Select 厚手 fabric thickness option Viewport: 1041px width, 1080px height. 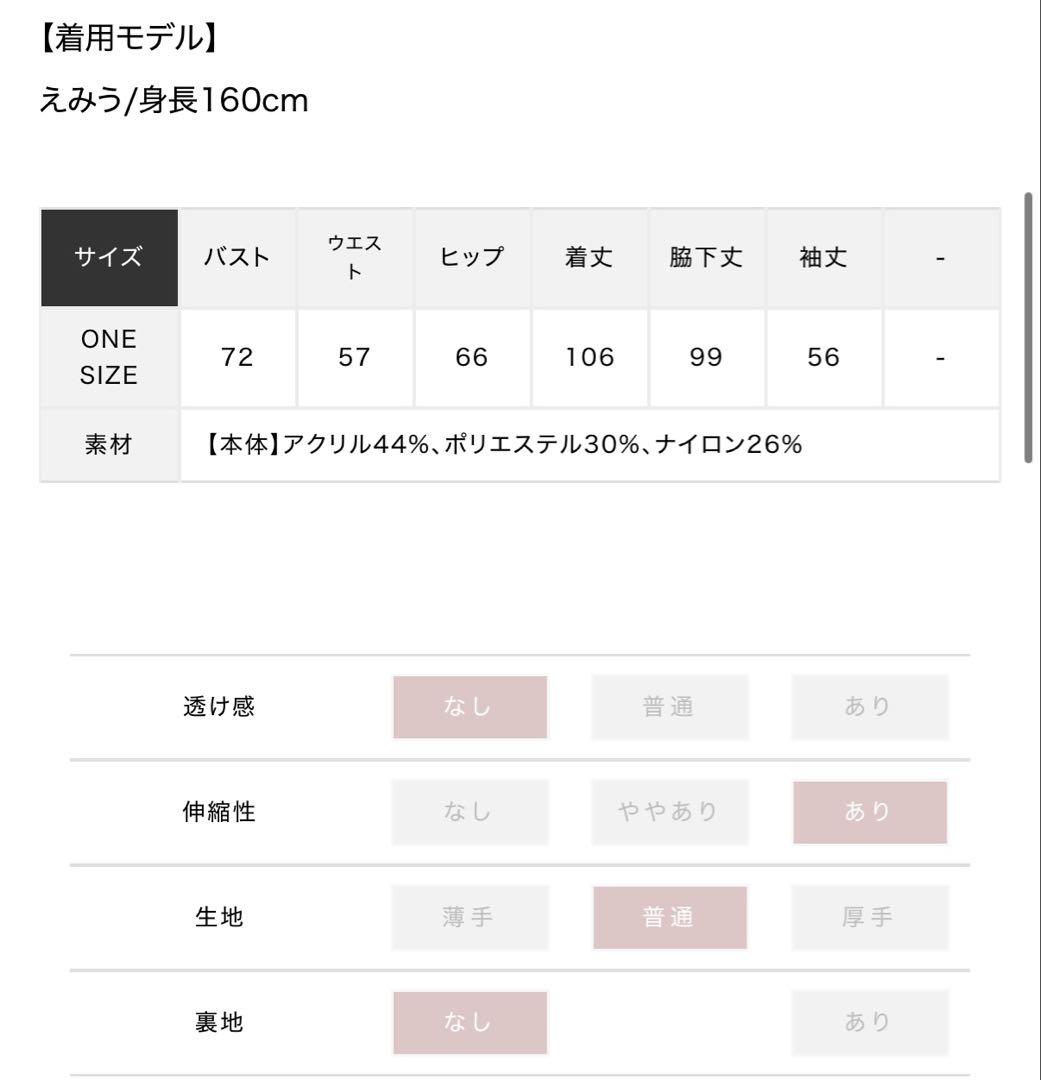click(870, 917)
